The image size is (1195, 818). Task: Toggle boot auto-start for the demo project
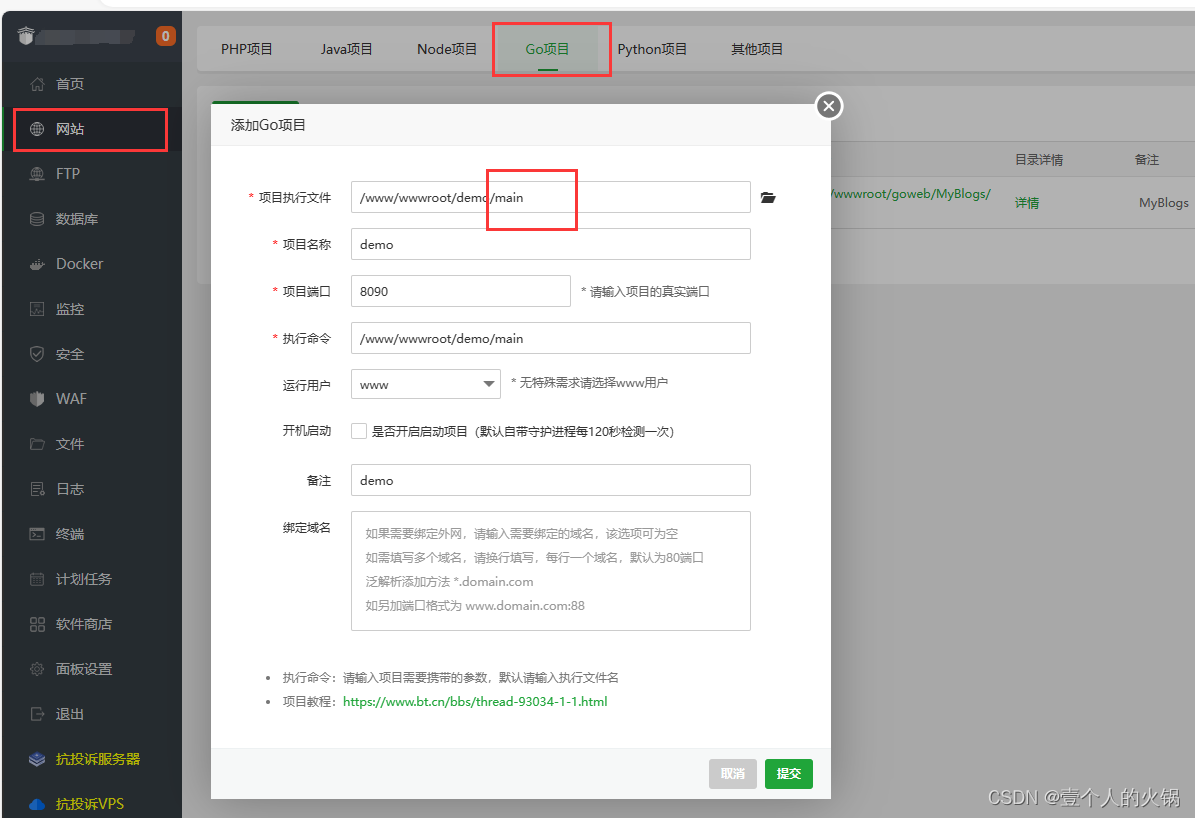click(358, 430)
